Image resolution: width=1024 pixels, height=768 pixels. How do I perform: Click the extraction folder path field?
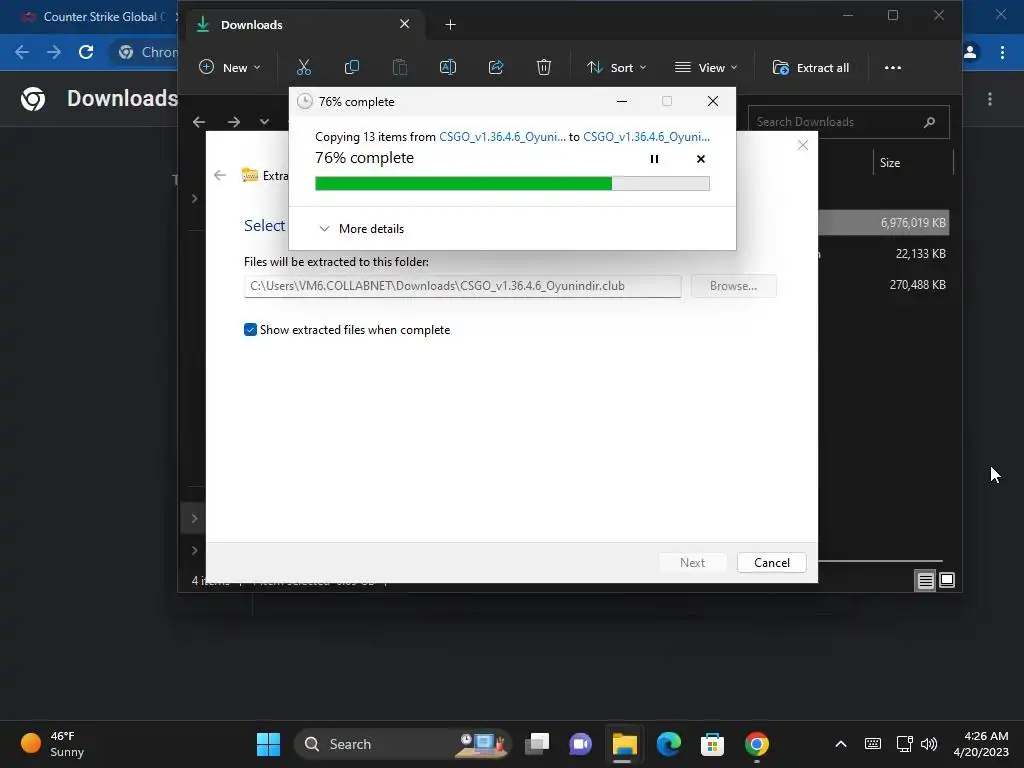[x=462, y=286]
